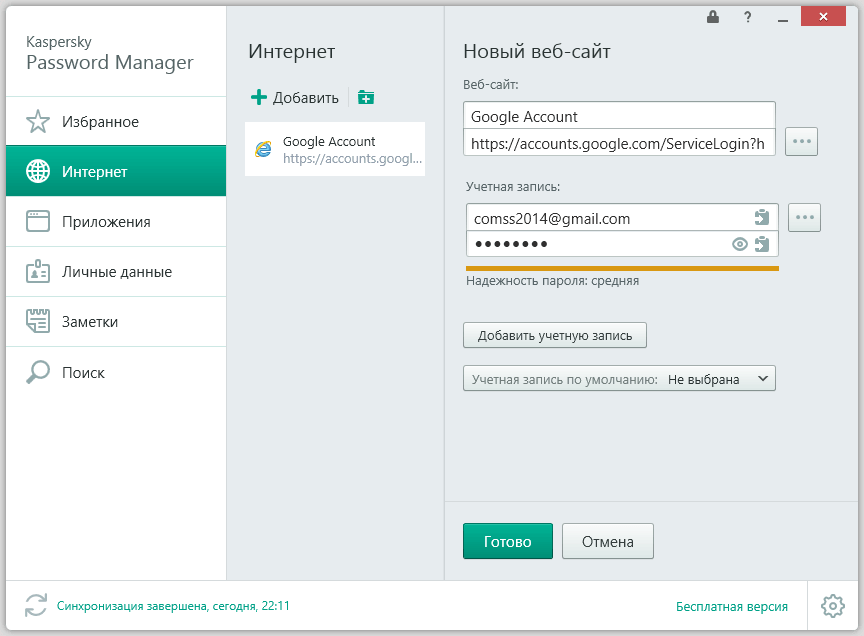
Task: Expand account options with the ellipsis button
Action: (804, 217)
